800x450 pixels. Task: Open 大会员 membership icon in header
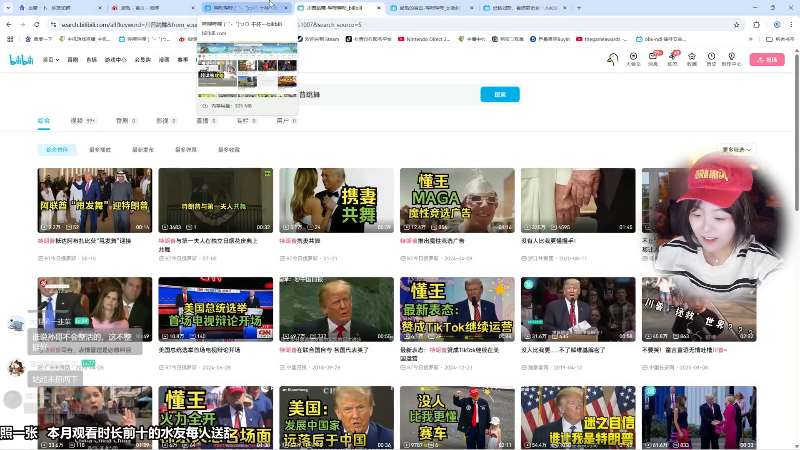click(633, 59)
